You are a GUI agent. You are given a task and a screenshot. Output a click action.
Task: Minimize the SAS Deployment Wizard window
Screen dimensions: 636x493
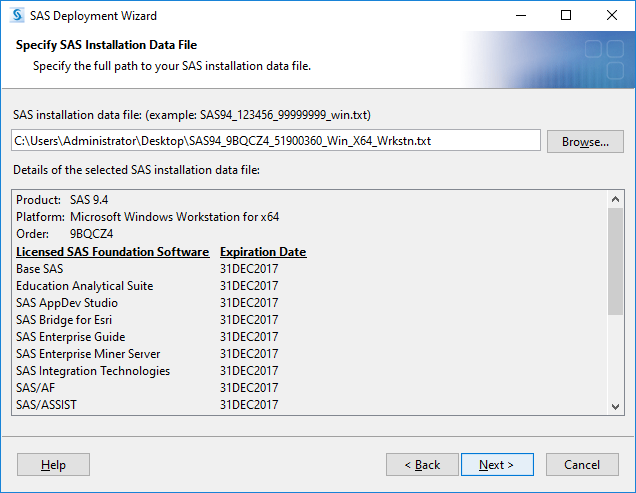pyautogui.click(x=521, y=15)
